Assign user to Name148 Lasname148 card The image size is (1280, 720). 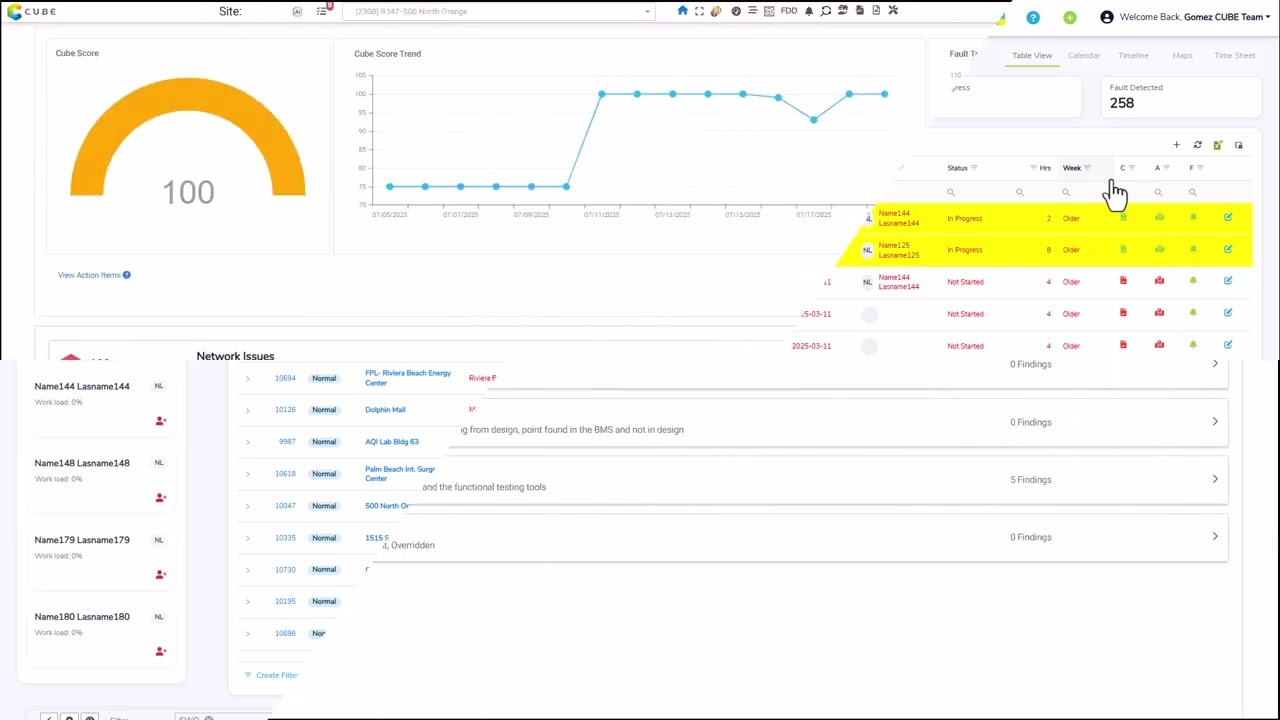(160, 498)
